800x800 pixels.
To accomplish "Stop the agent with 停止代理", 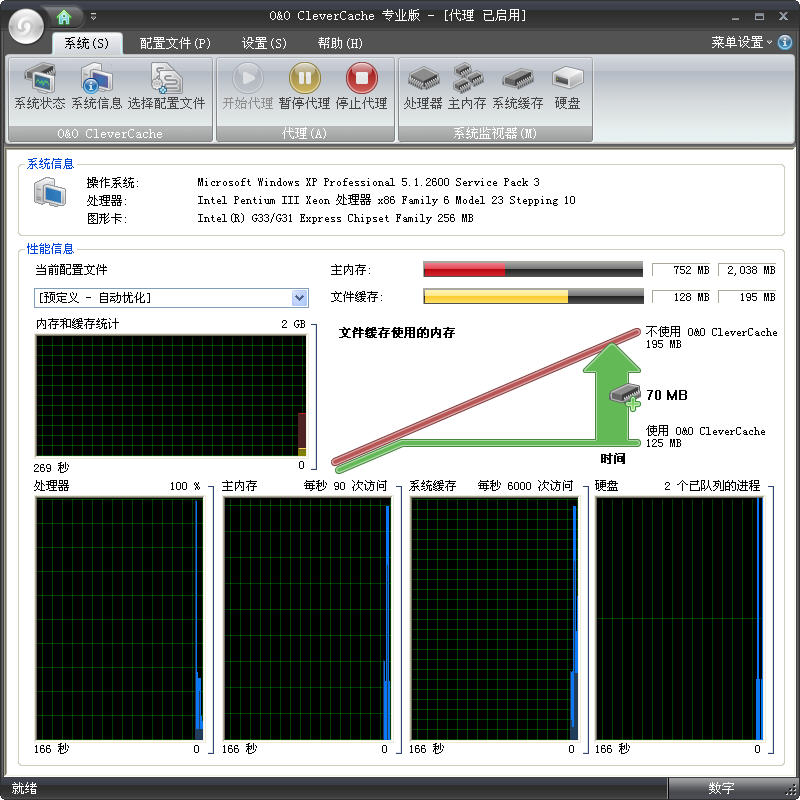I will [x=361, y=87].
